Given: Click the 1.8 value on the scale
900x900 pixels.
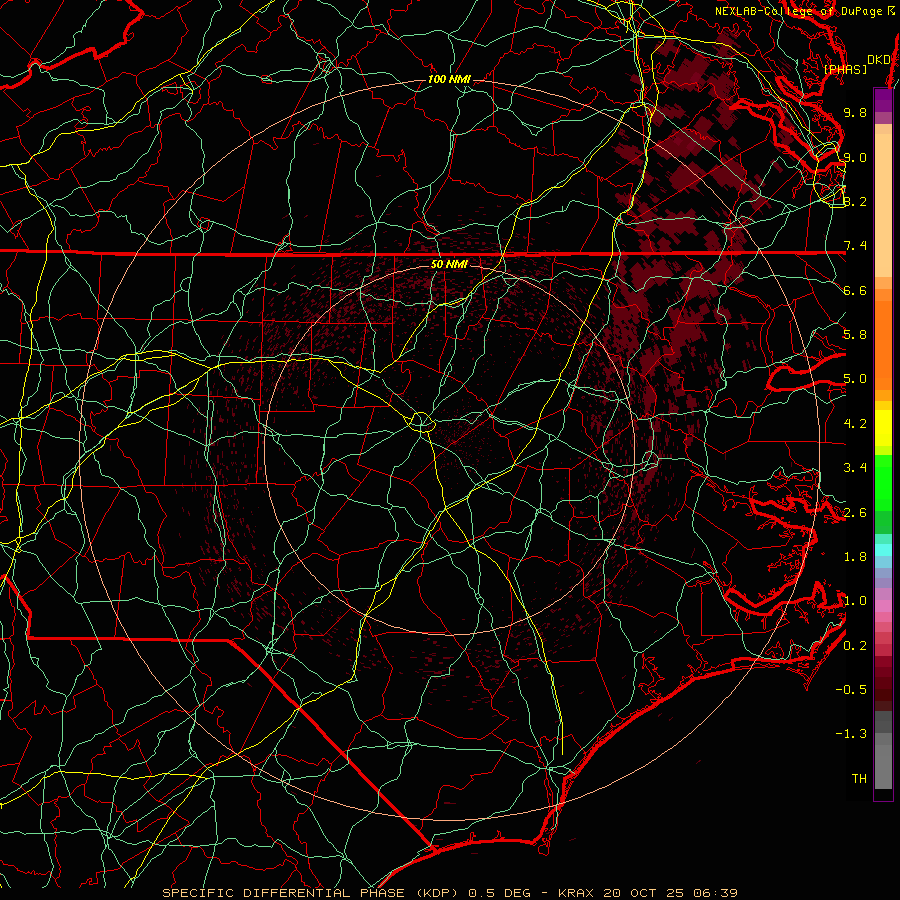Looking at the screenshot, I should tap(855, 557).
